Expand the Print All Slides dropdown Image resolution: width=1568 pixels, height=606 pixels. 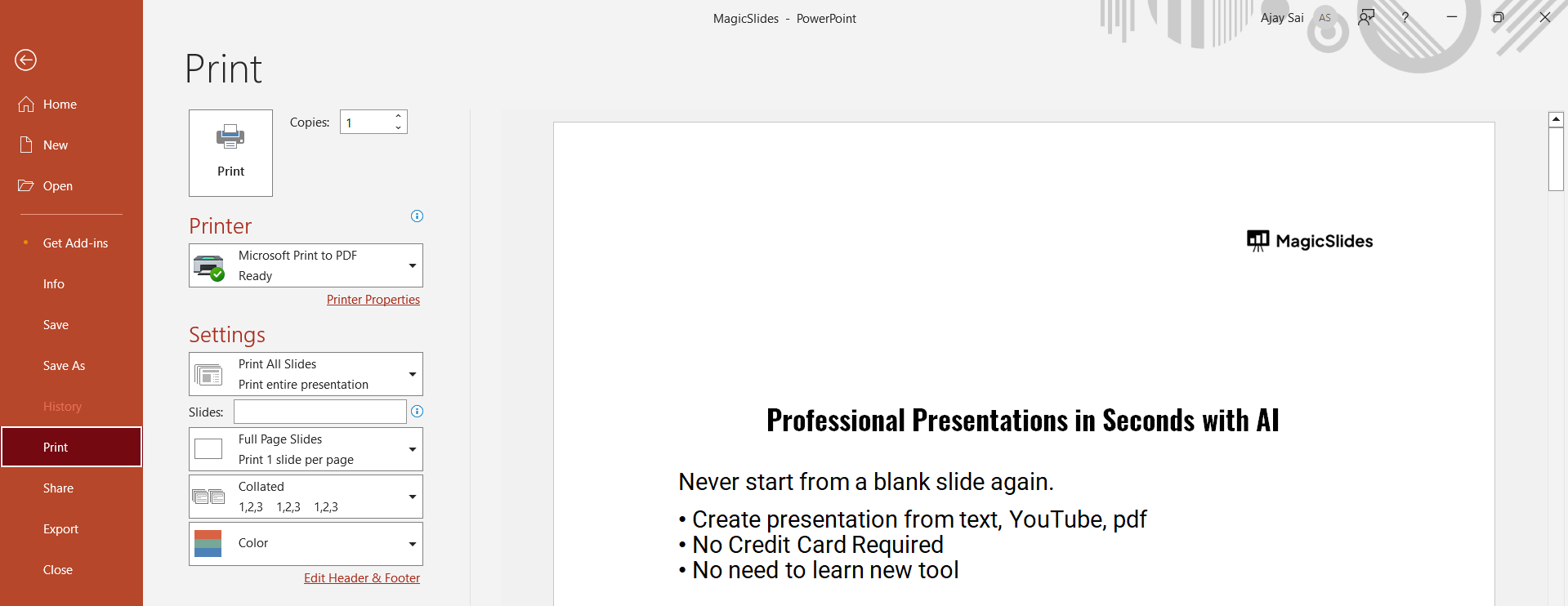306,374
